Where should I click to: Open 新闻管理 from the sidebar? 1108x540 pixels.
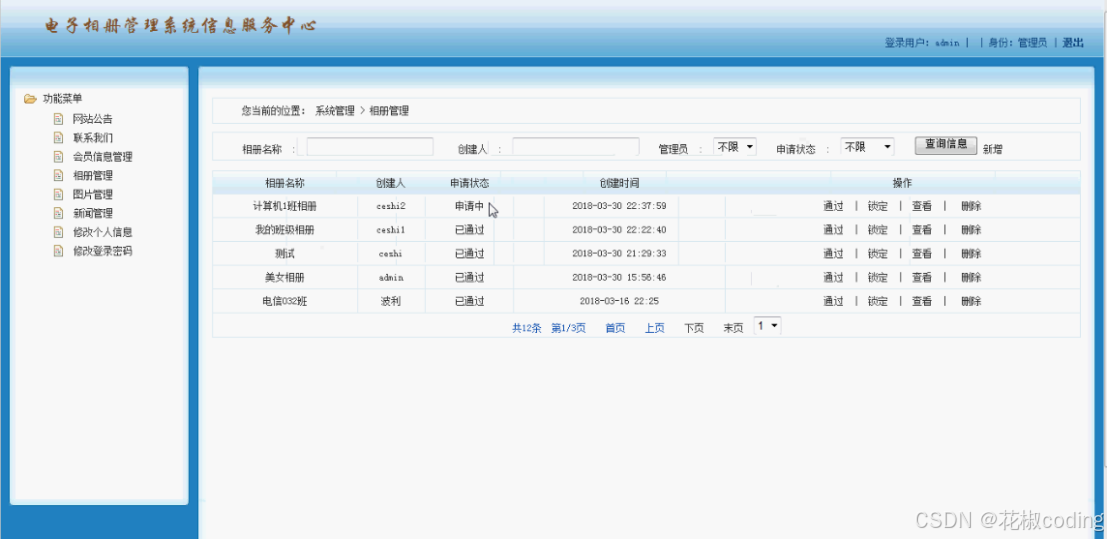point(93,213)
